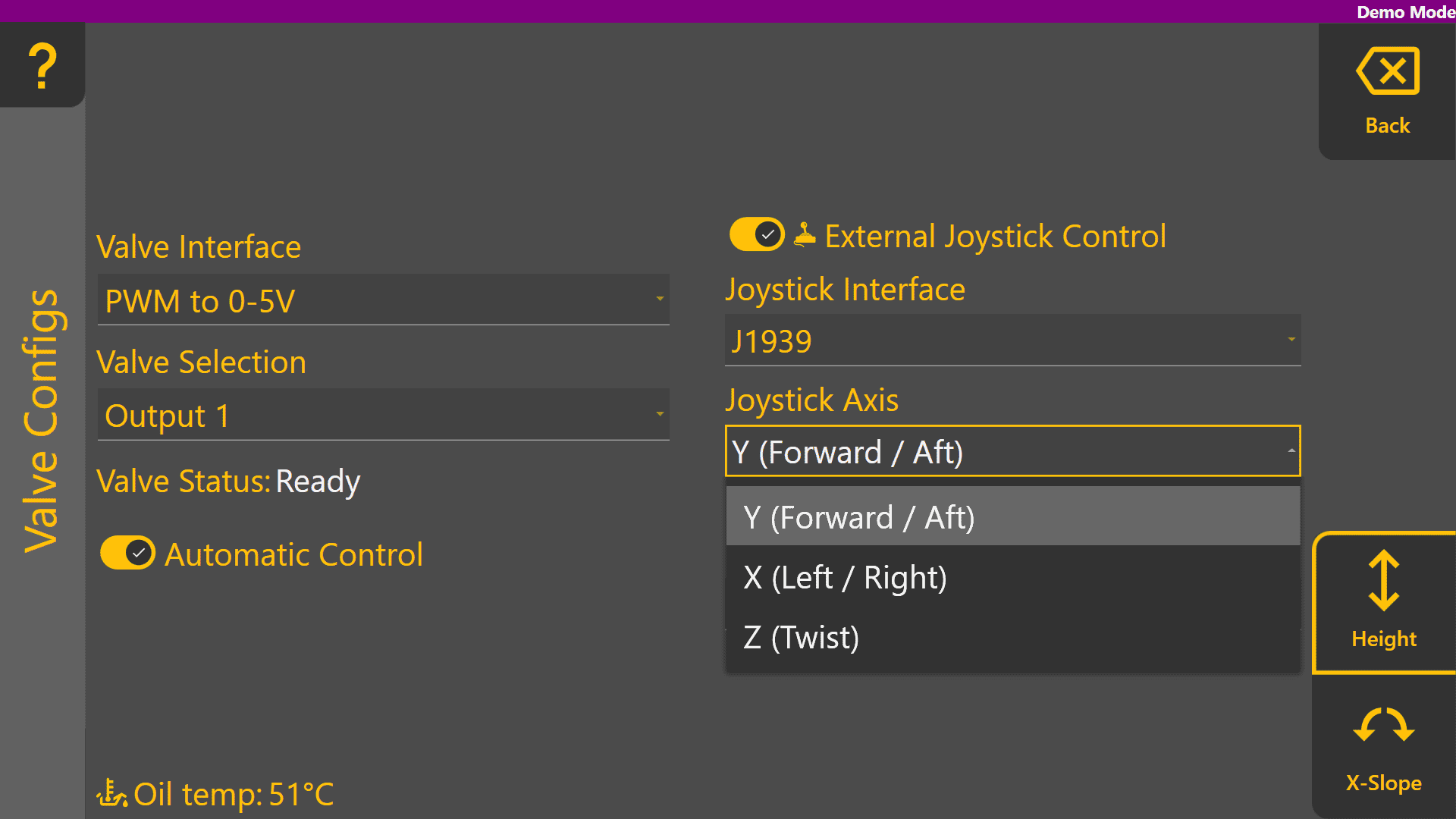This screenshot has width=1456, height=819.
Task: Click the Oil temp 51°C readout
Action: (x=234, y=794)
